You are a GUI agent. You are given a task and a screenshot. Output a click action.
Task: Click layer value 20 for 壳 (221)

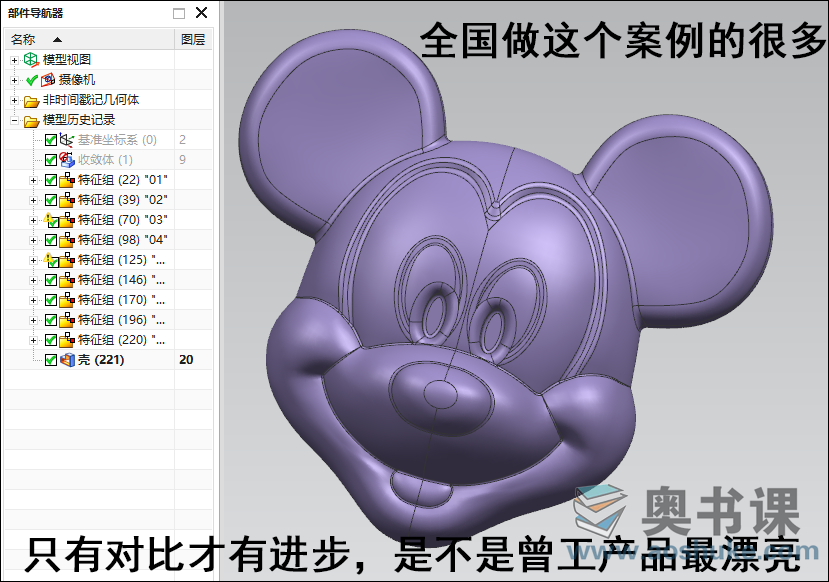186,360
